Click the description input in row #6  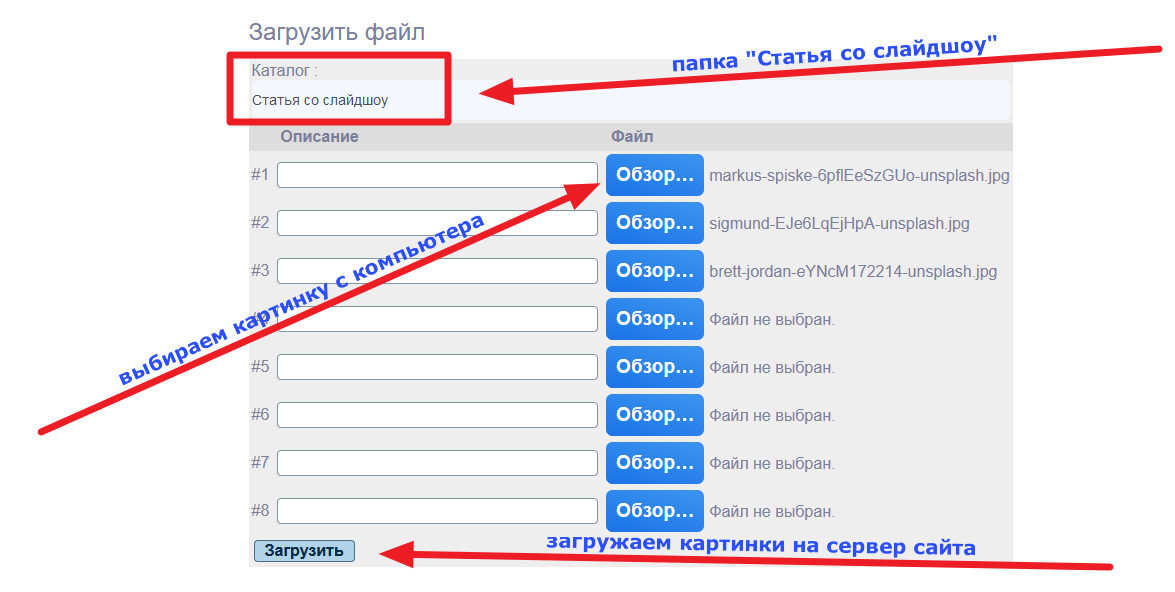coord(437,415)
